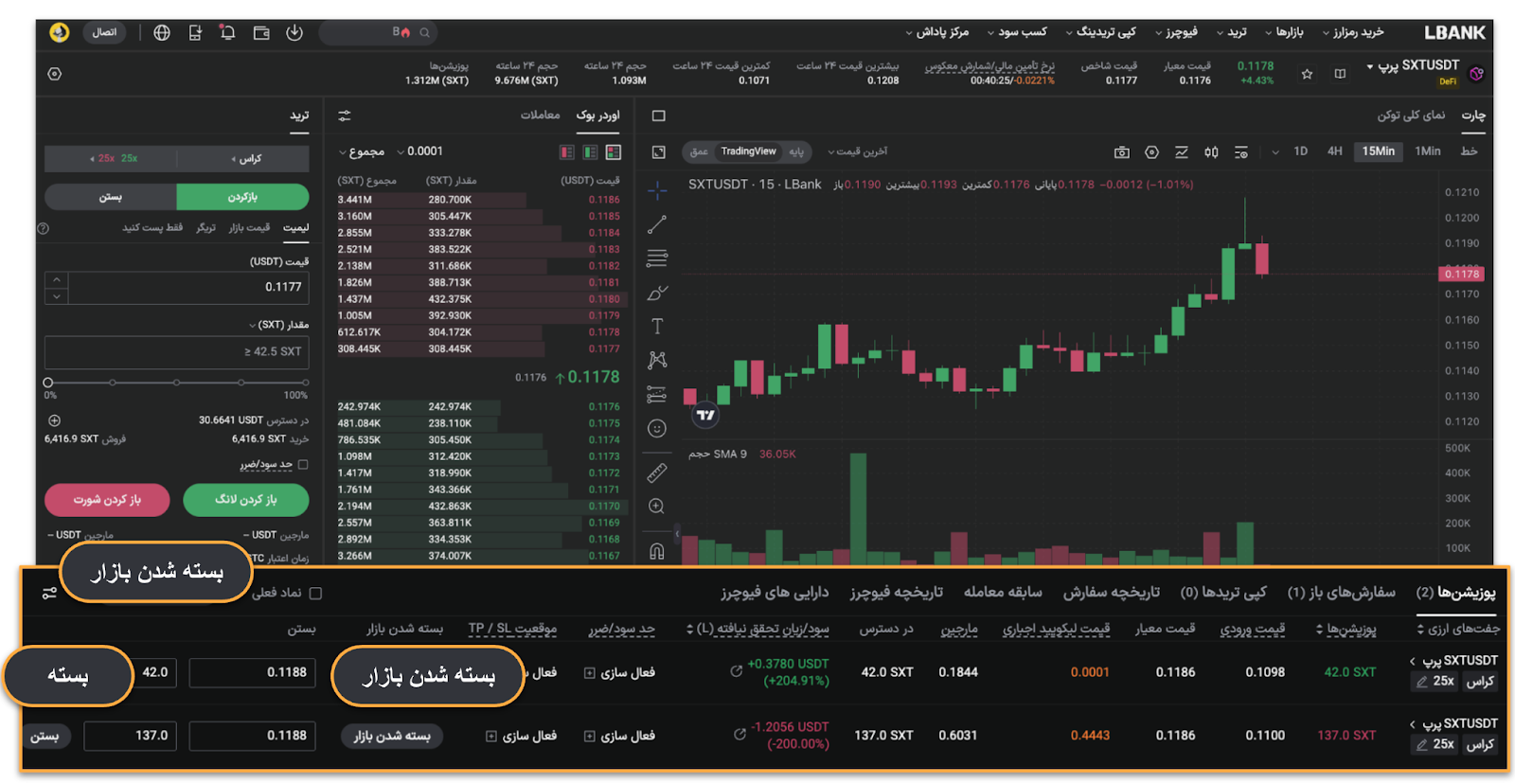Open the Cross (کراس) margin mode selector
This screenshot has width=1515, height=784.
[243, 159]
